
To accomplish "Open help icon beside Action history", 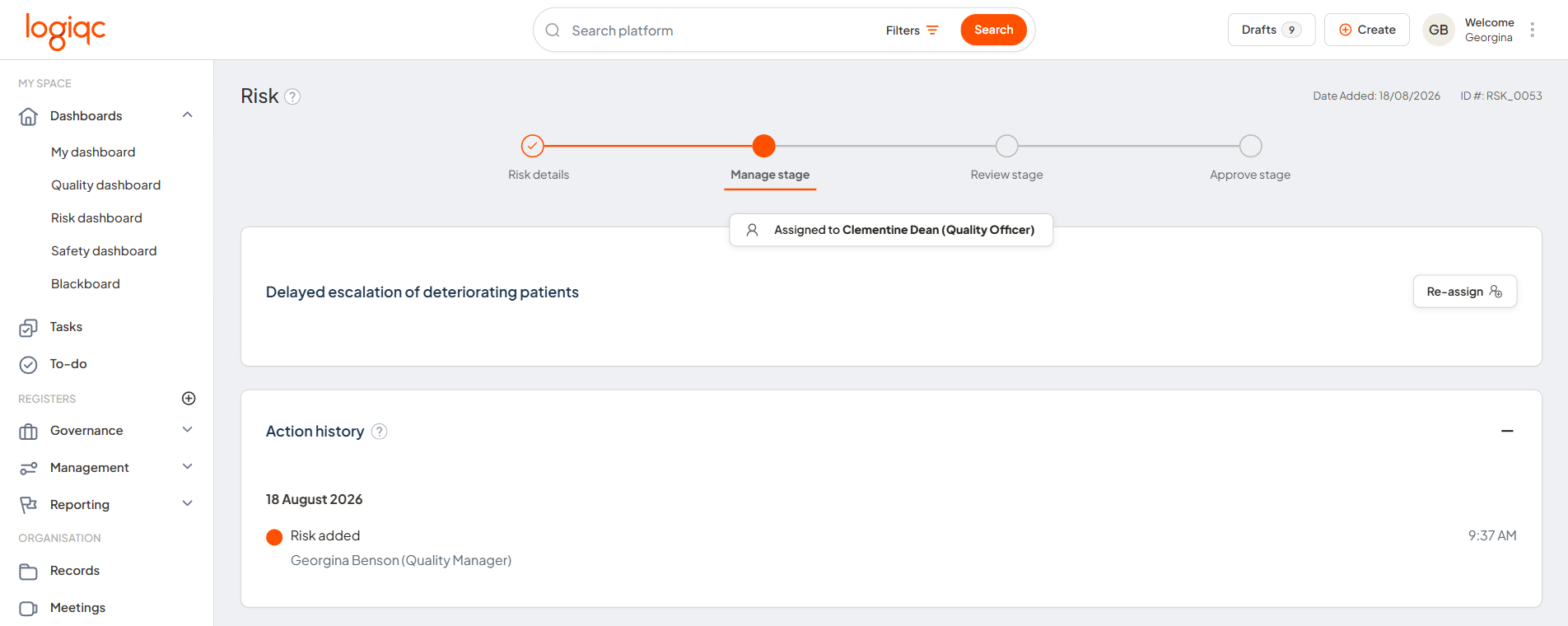I will point(379,432).
